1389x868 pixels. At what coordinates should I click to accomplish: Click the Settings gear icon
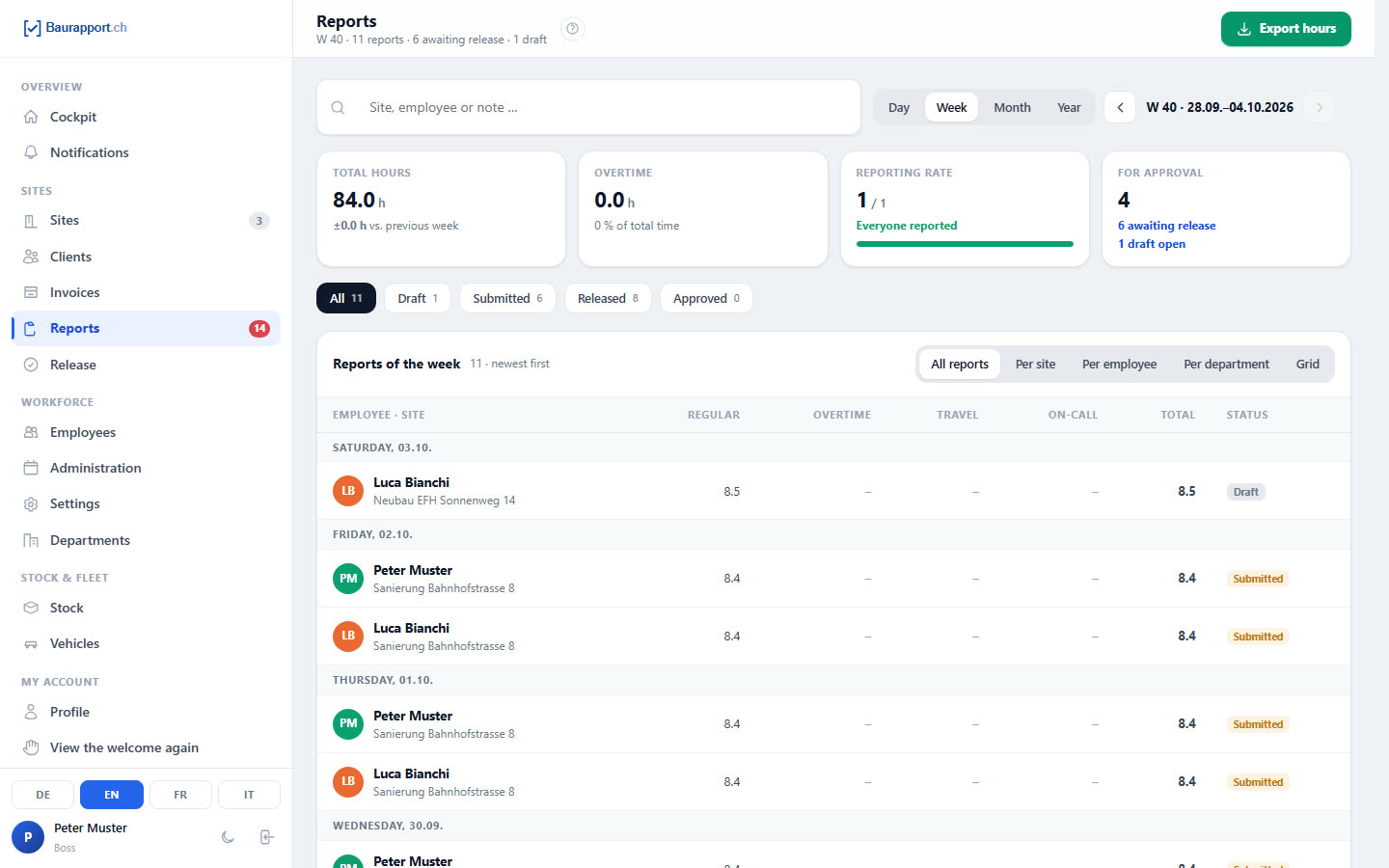31,503
